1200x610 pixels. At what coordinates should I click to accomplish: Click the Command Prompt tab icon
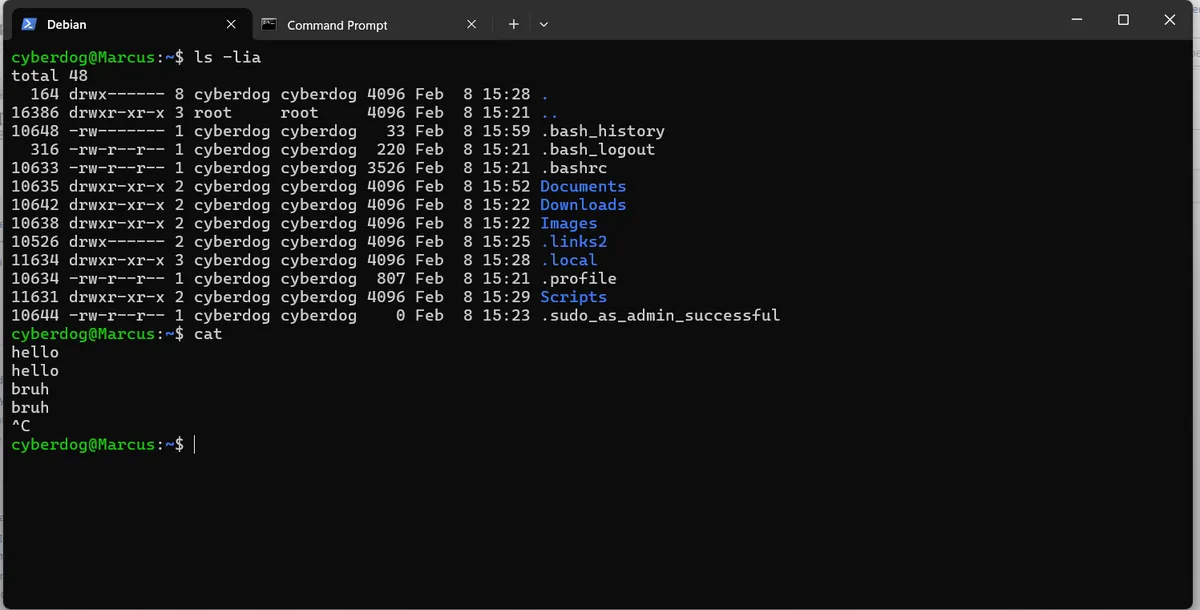coord(268,24)
